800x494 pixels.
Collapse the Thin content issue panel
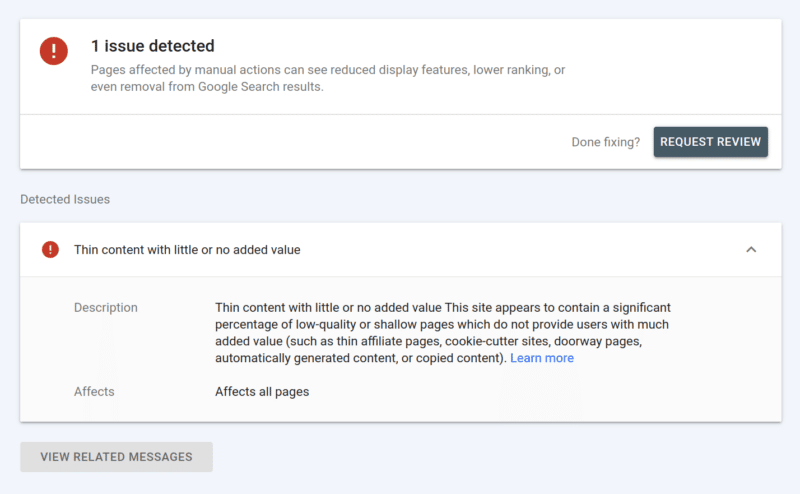(751, 249)
